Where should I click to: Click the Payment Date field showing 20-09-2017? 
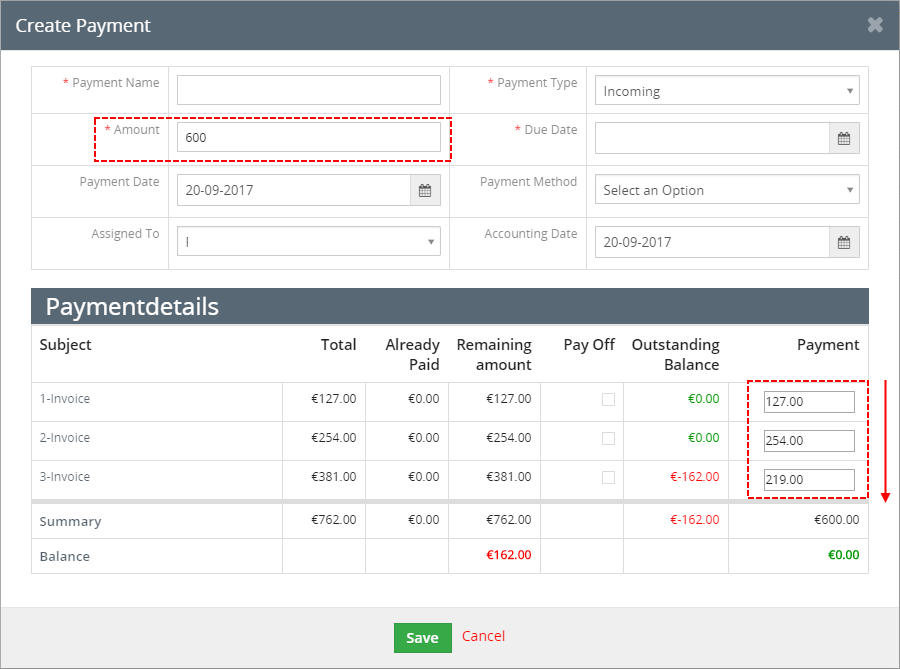294,190
